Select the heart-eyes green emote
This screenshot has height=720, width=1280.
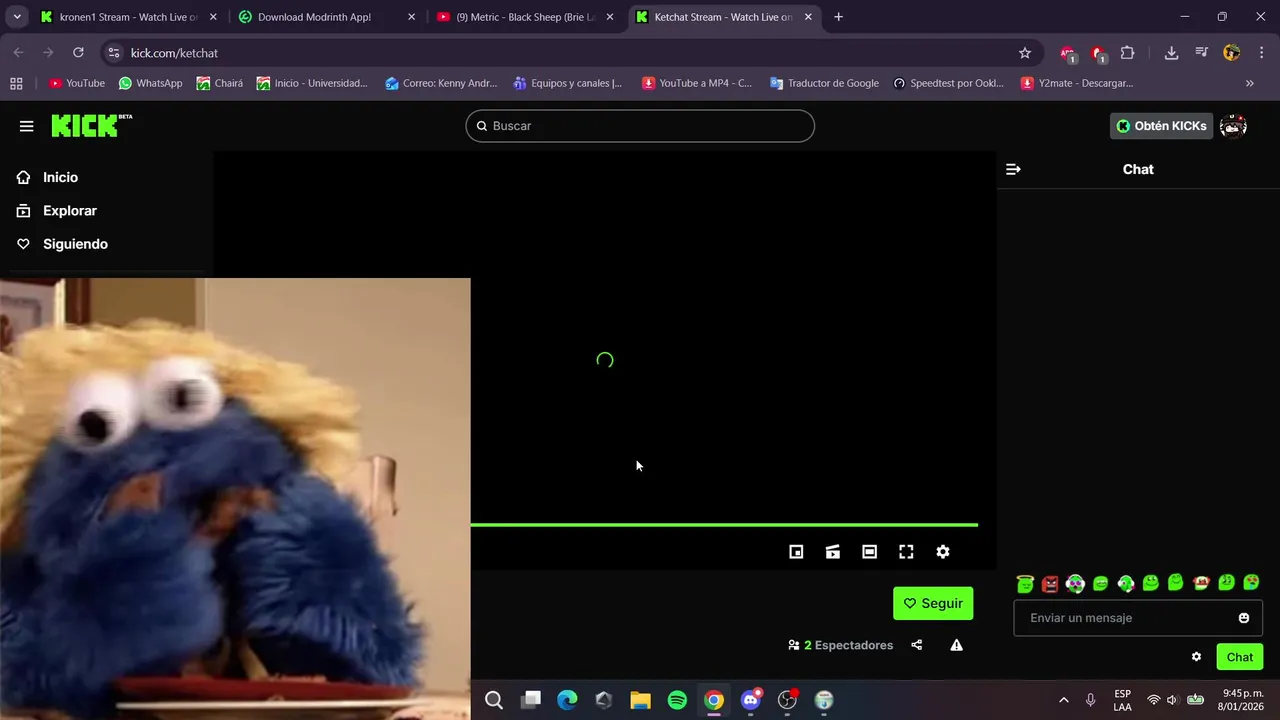click(x=1251, y=583)
